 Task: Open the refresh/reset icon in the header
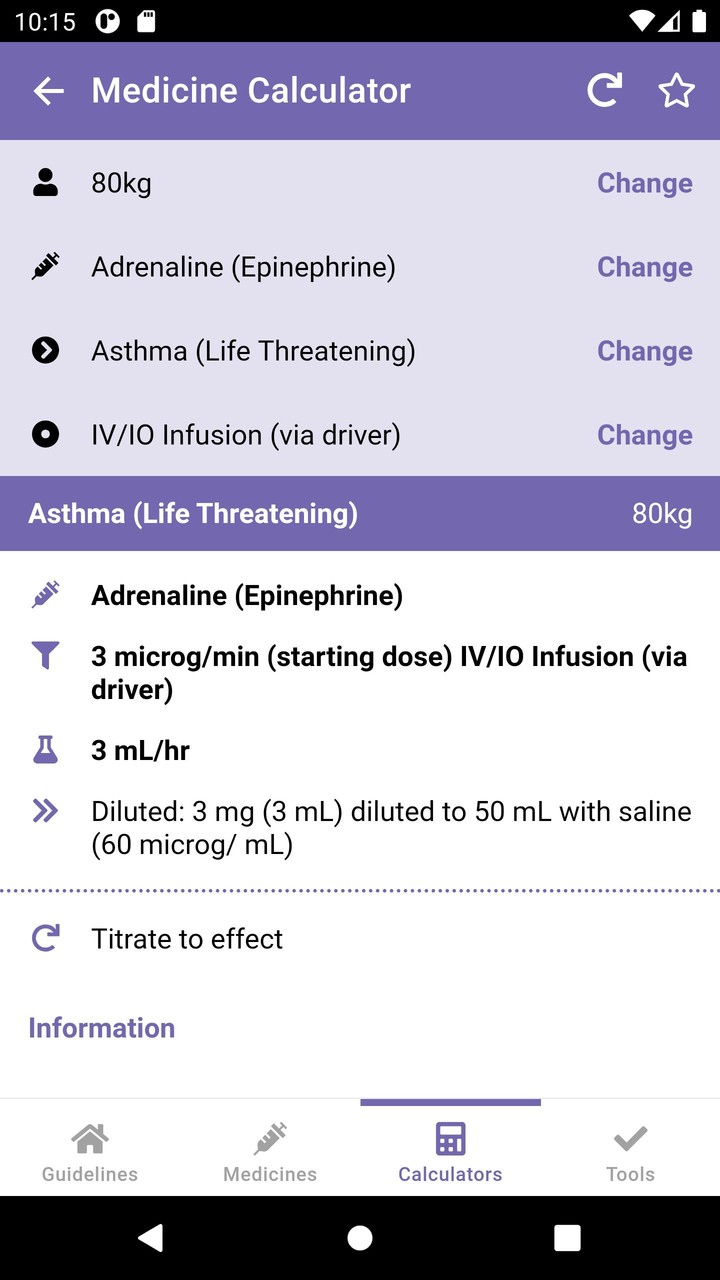point(604,90)
